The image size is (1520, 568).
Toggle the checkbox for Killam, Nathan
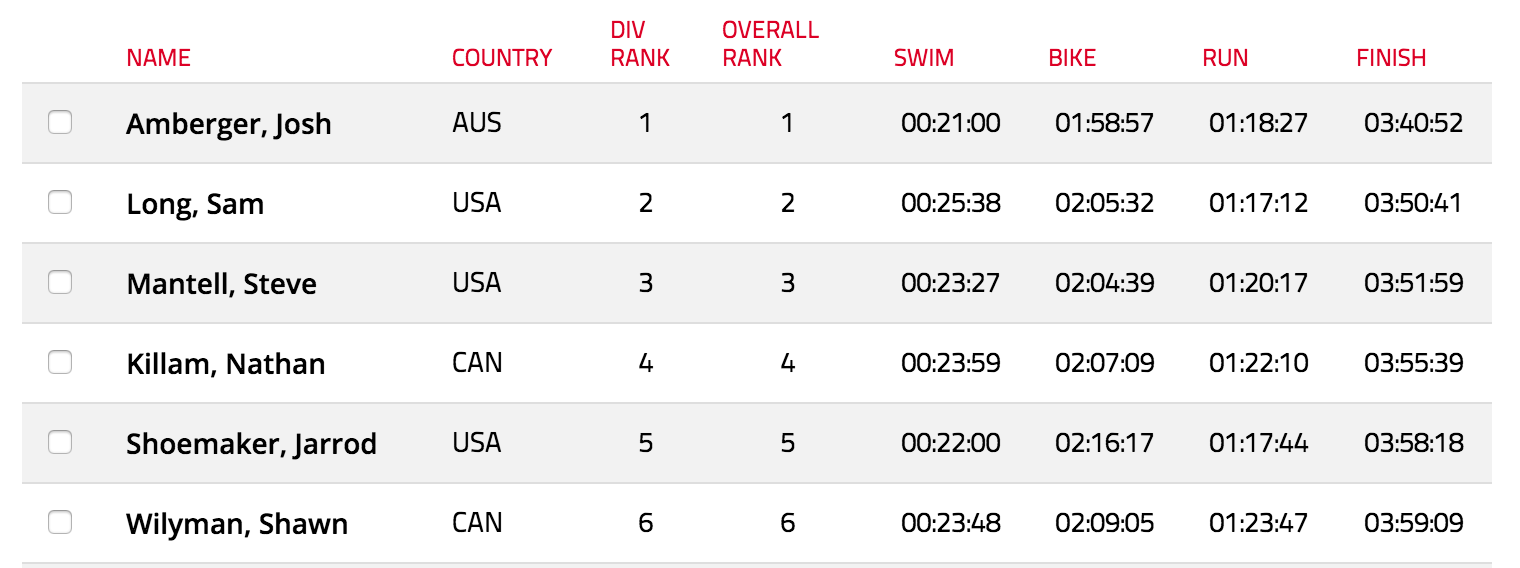click(60, 362)
